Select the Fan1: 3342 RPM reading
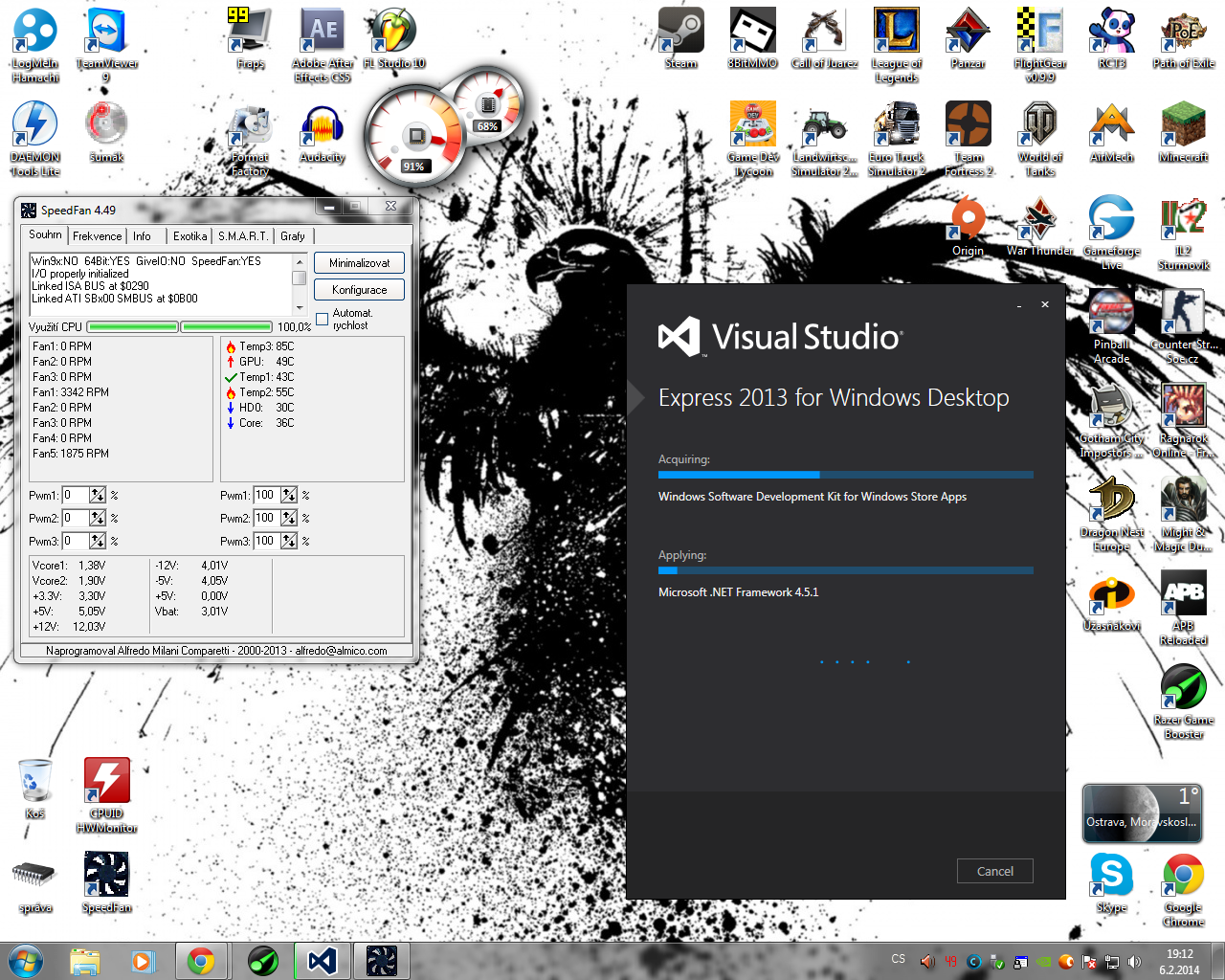Viewport: 1225px width, 980px height. click(x=71, y=392)
